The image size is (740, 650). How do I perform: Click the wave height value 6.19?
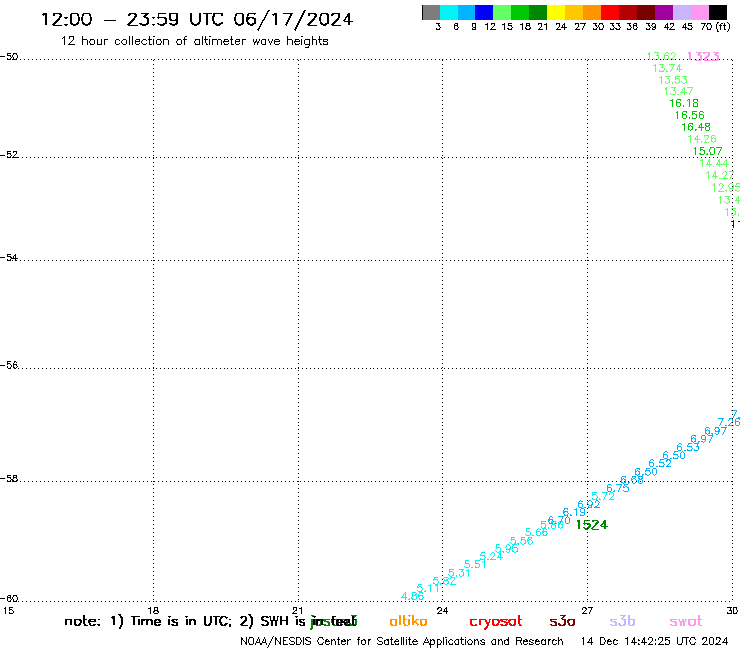[574, 512]
